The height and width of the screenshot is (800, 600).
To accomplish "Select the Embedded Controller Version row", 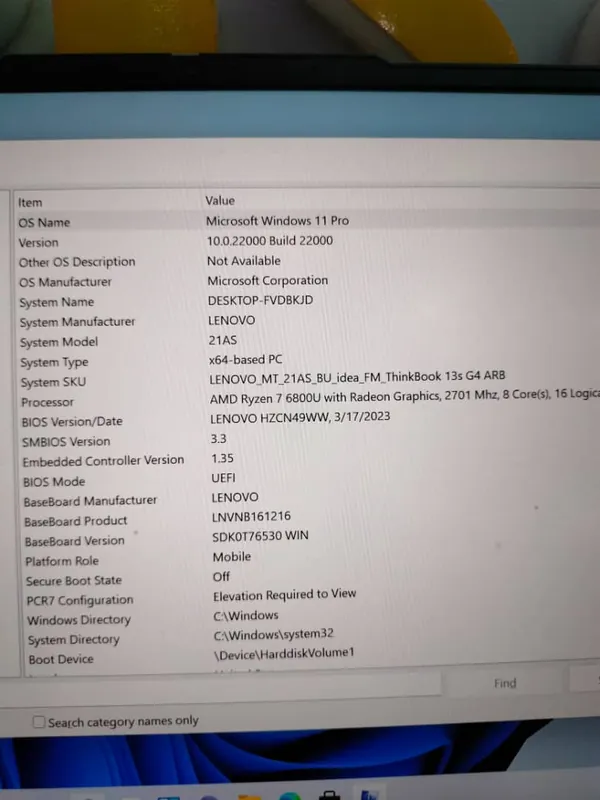I will click(103, 460).
